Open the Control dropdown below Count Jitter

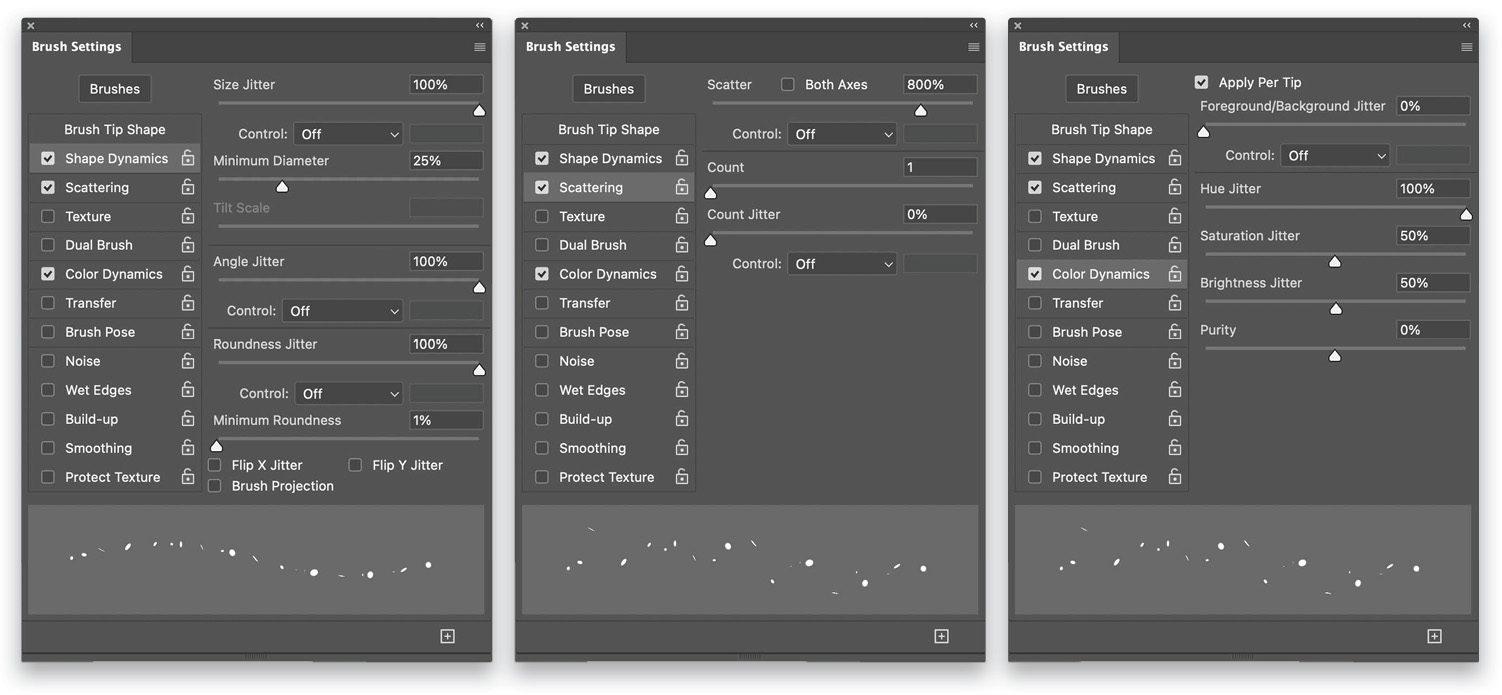click(842, 264)
